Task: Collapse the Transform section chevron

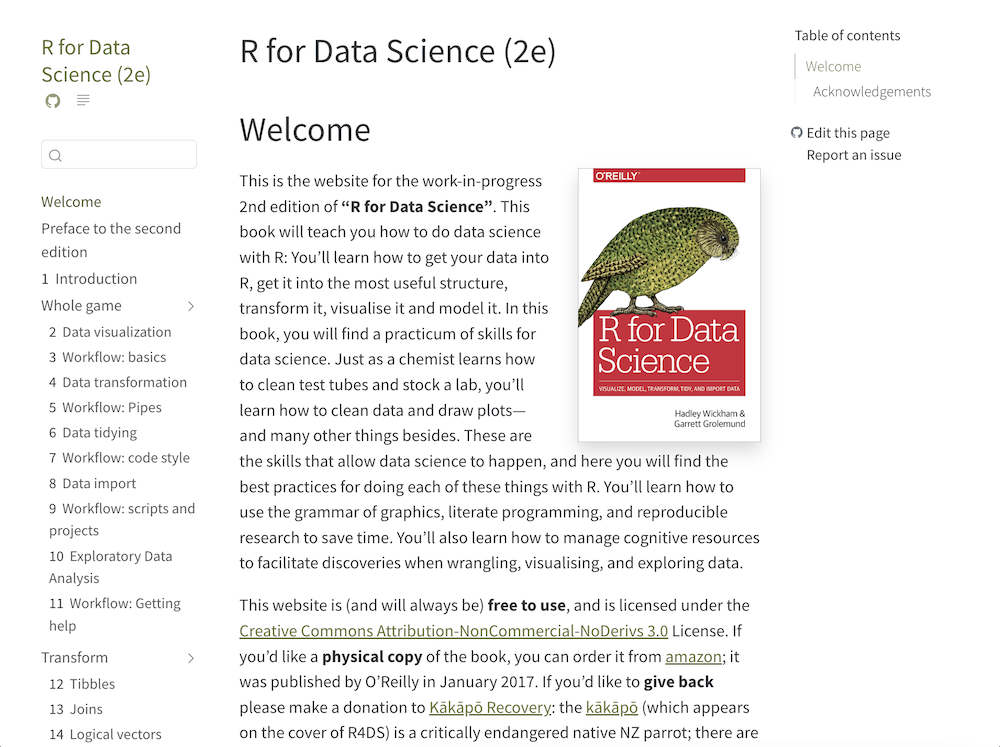Action: tap(191, 658)
